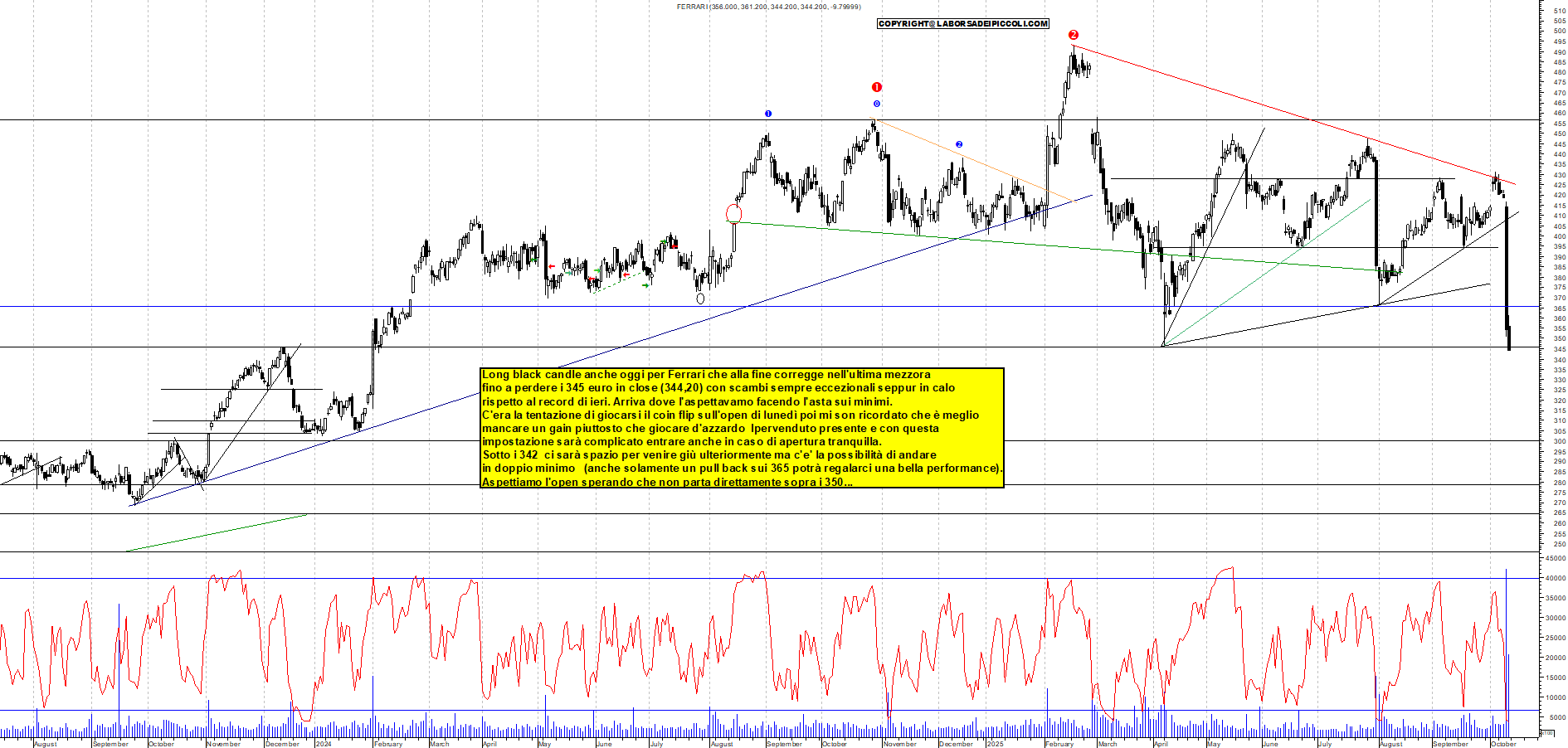Screen dimensions: 1568x748
Task: Click the COPYRIGHT@LABORSADEIPICCOLI.COM label
Action: click(x=963, y=24)
